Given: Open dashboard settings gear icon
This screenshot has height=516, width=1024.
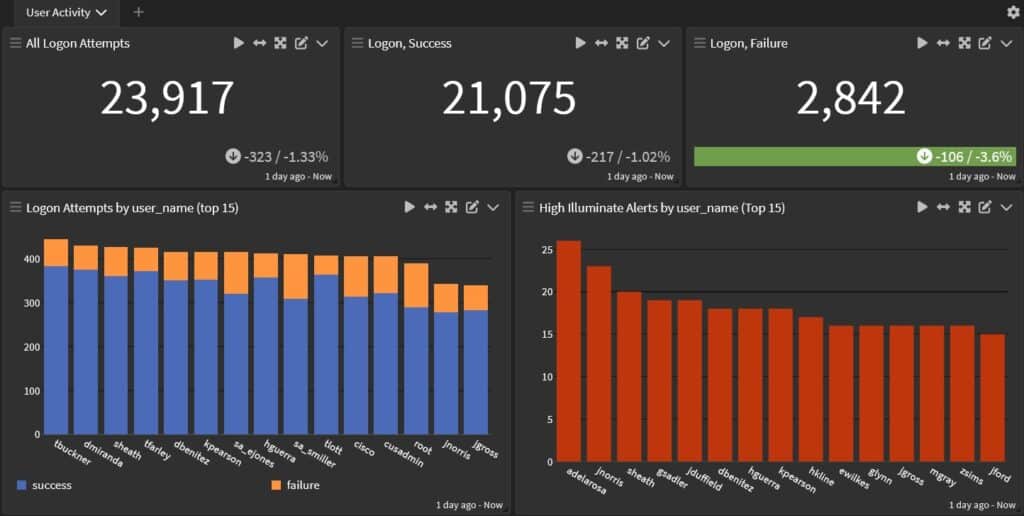Looking at the screenshot, I should pos(1013,12).
